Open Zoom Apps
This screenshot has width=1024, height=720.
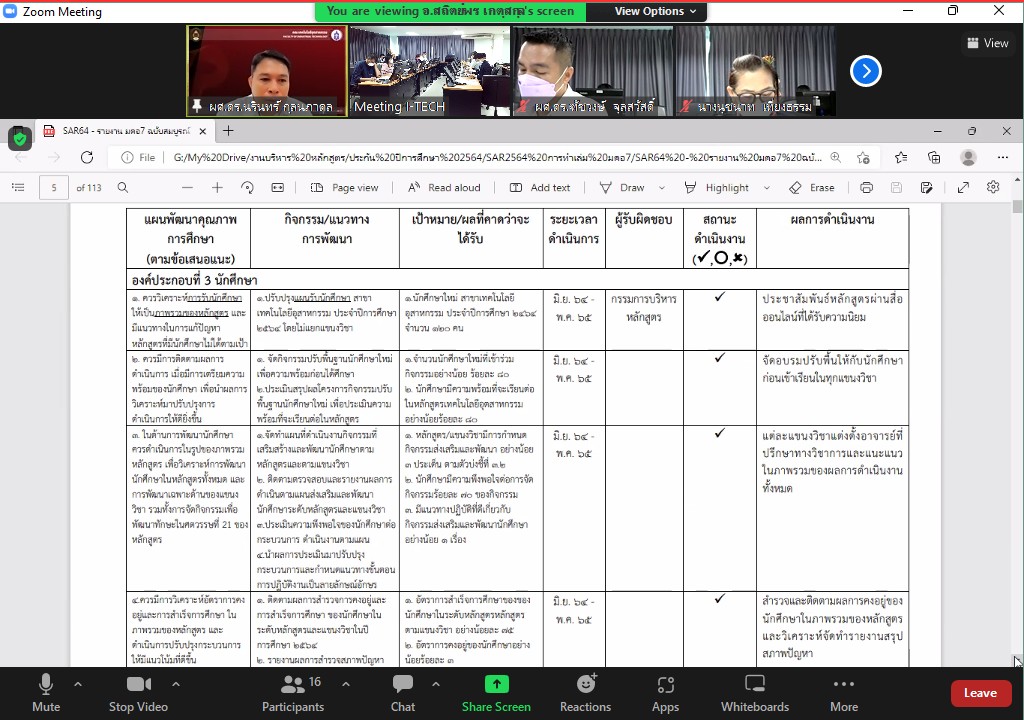coord(665,693)
